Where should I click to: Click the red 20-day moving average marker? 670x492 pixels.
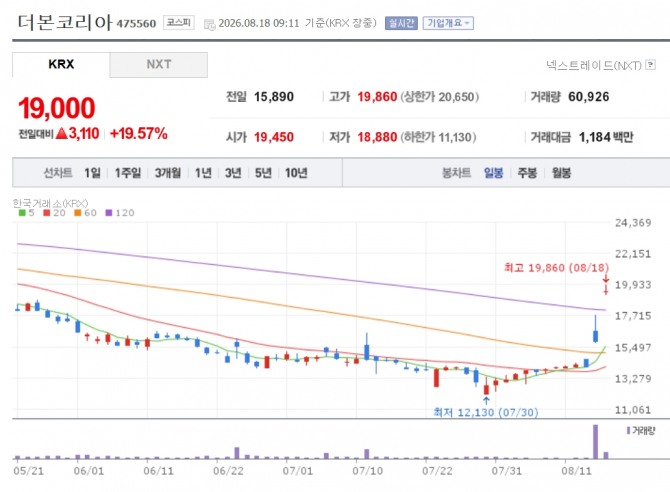pyautogui.click(x=47, y=213)
